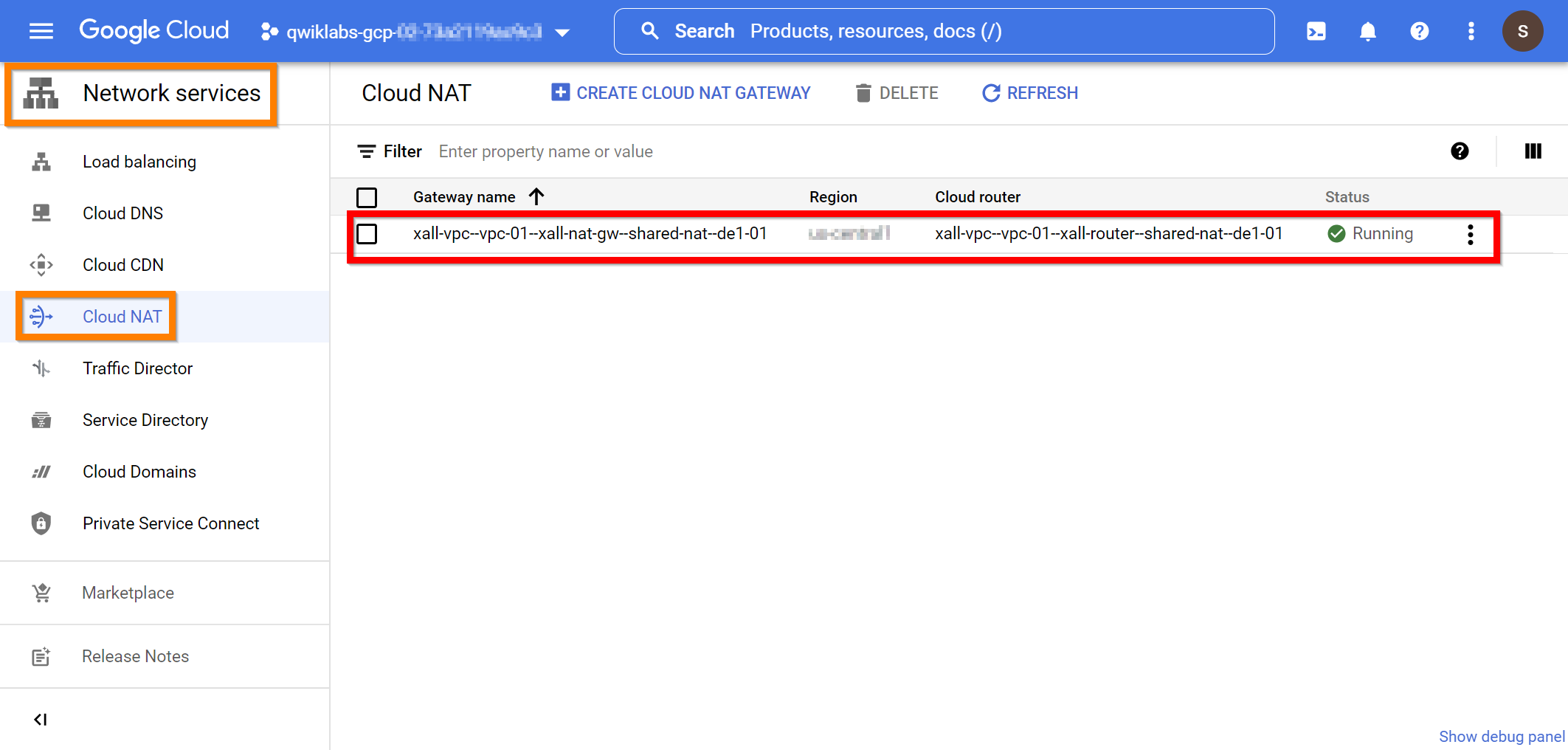The height and width of the screenshot is (750, 1568).
Task: Click the Cloud Domains icon
Action: [41, 472]
